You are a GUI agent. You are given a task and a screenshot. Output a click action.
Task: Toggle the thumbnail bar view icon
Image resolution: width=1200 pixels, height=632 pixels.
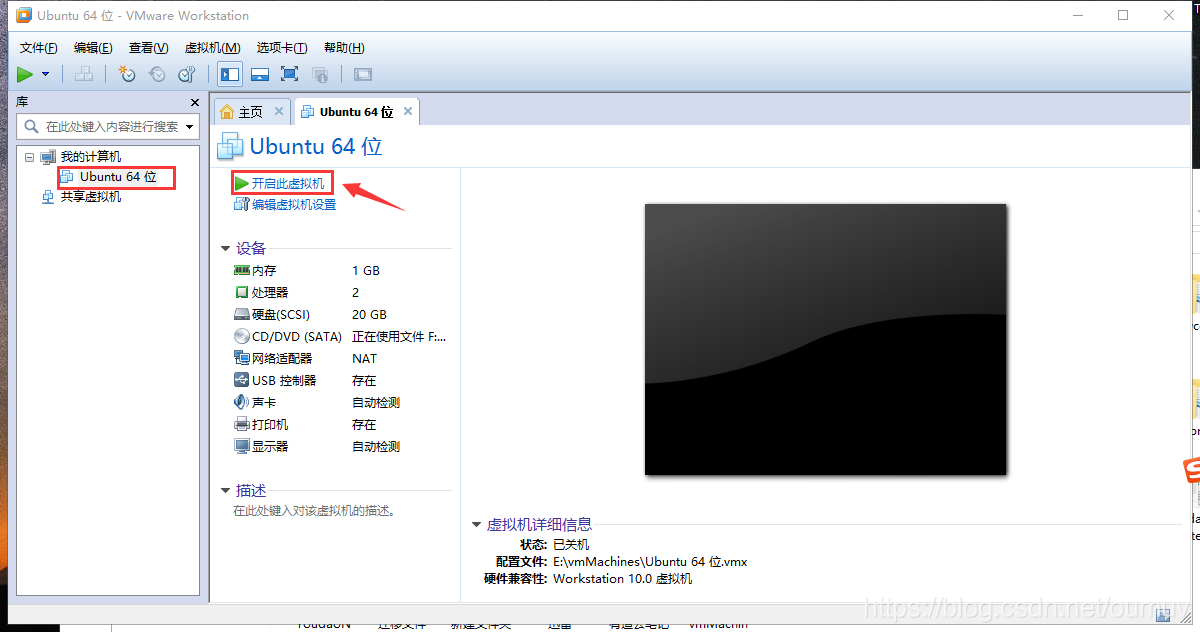(260, 74)
